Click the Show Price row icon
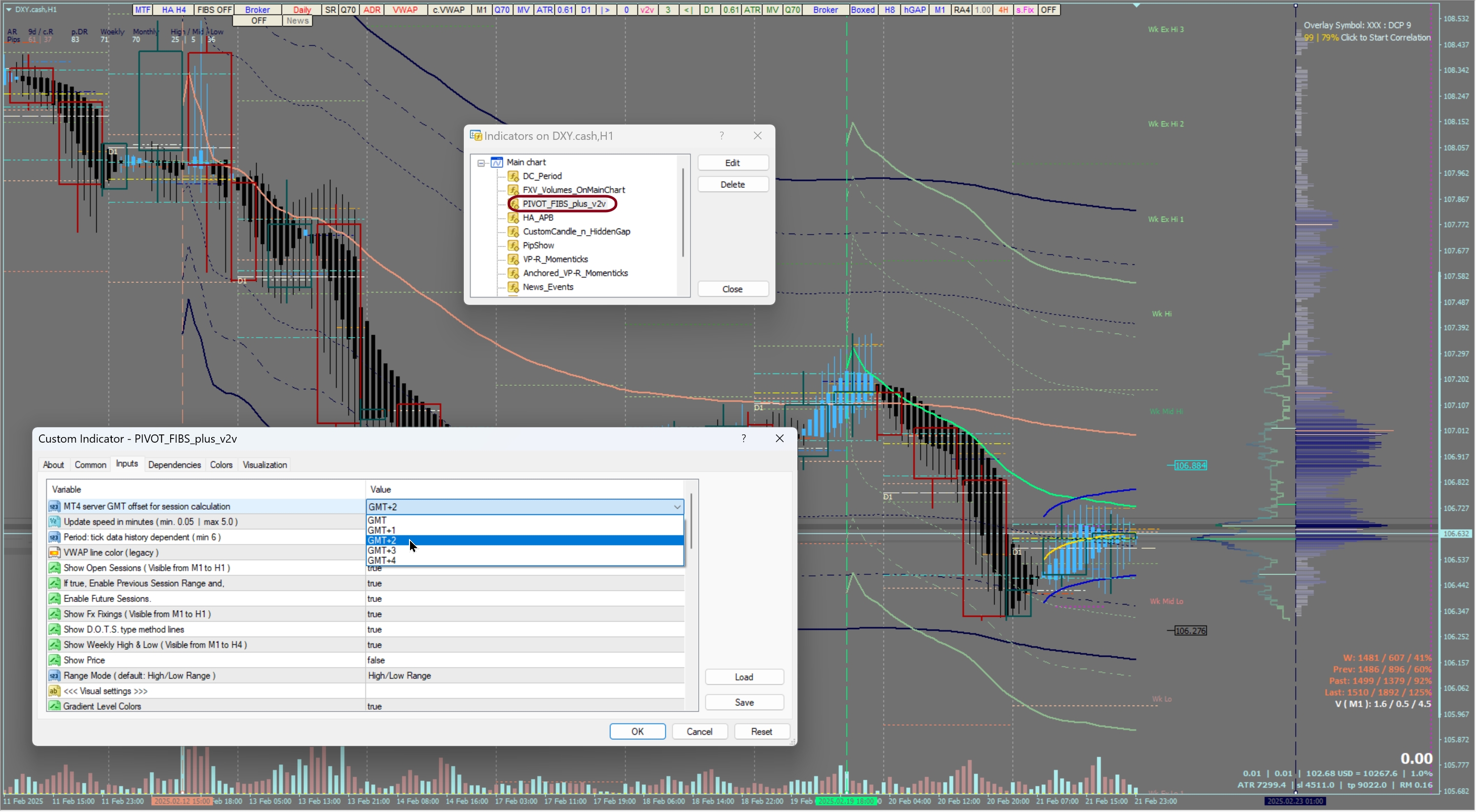This screenshot has width=1476, height=812. 54,660
